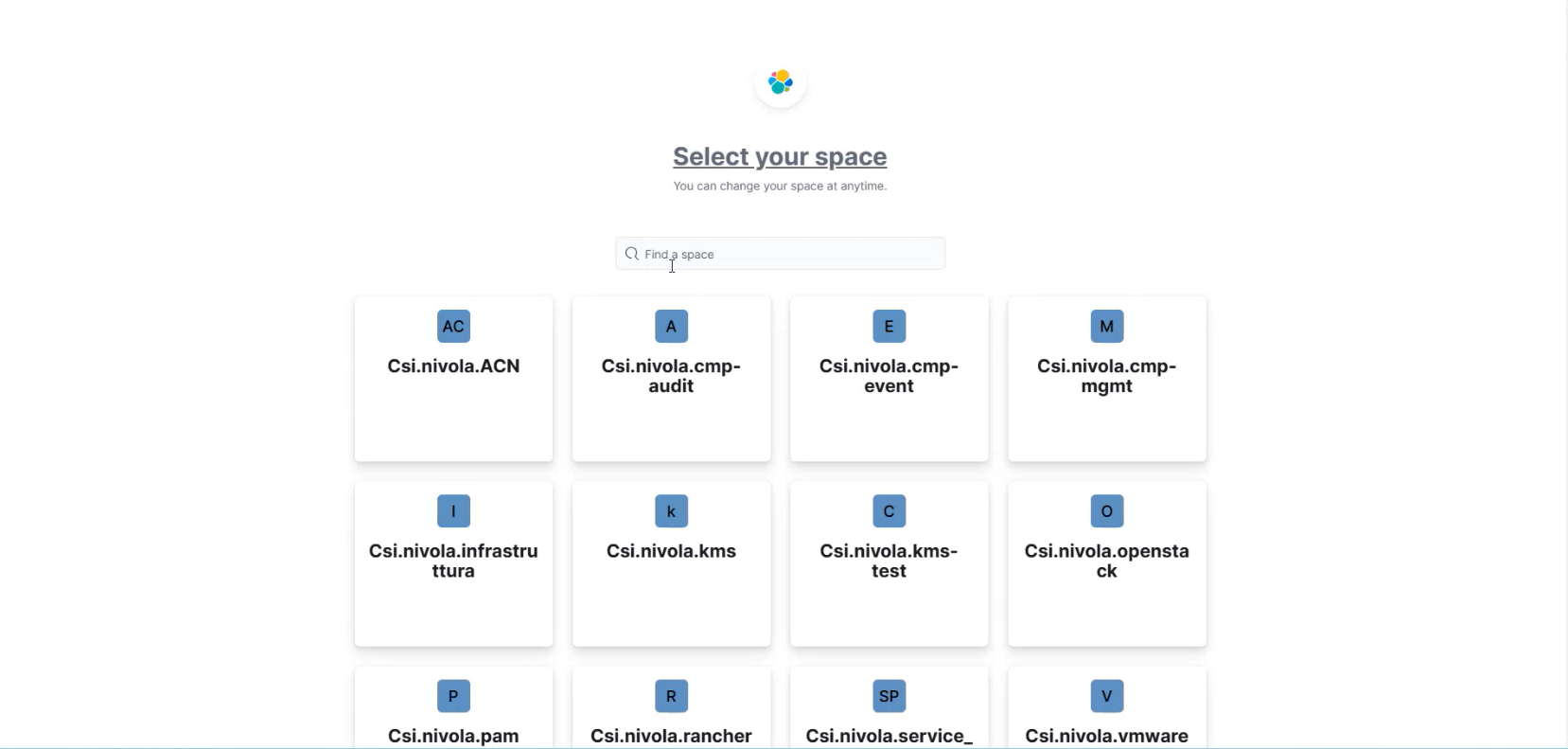Click the AC avatar for Csi.nivola.ACN
This screenshot has width=1568, height=749.
(x=453, y=326)
